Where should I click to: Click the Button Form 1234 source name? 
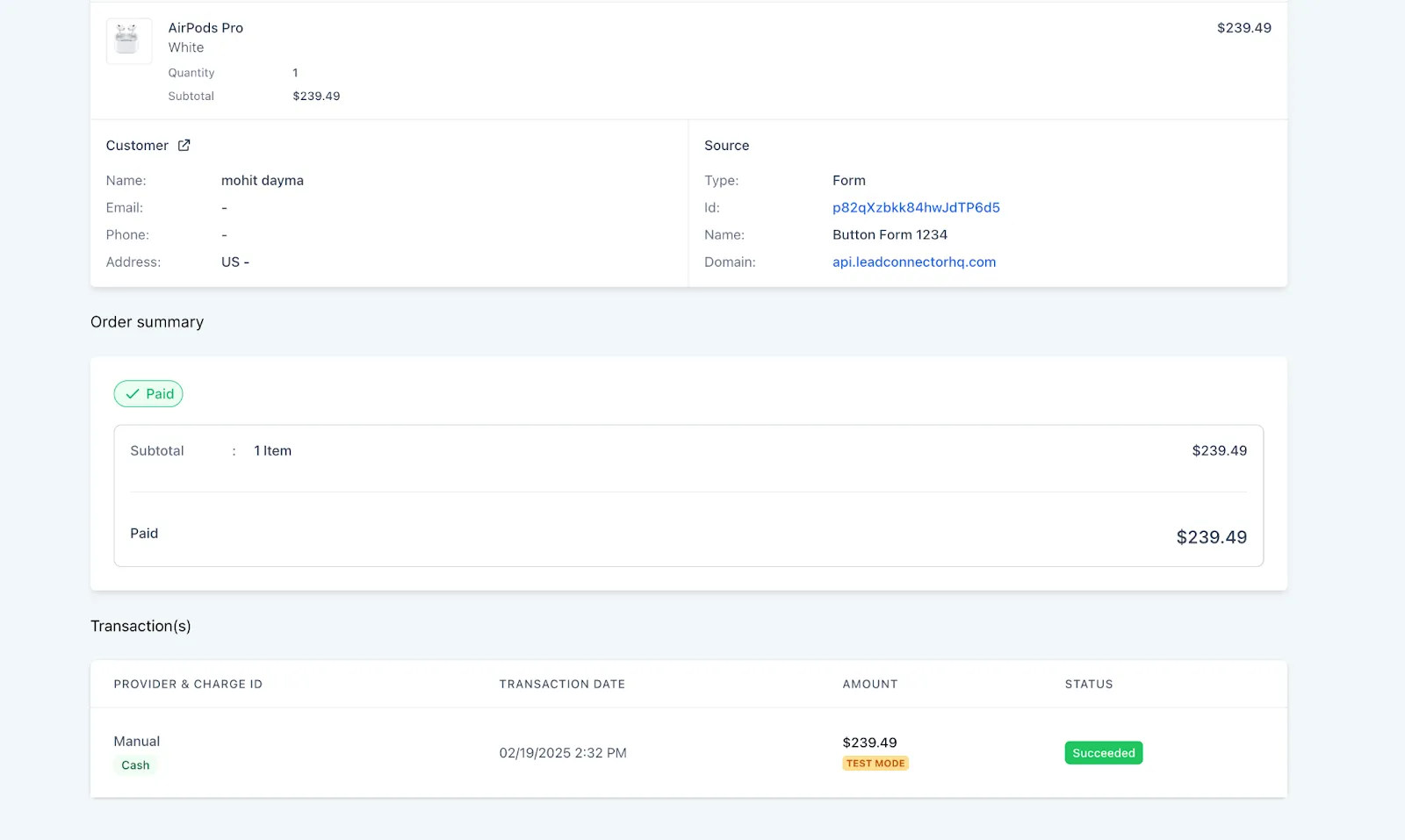(890, 235)
